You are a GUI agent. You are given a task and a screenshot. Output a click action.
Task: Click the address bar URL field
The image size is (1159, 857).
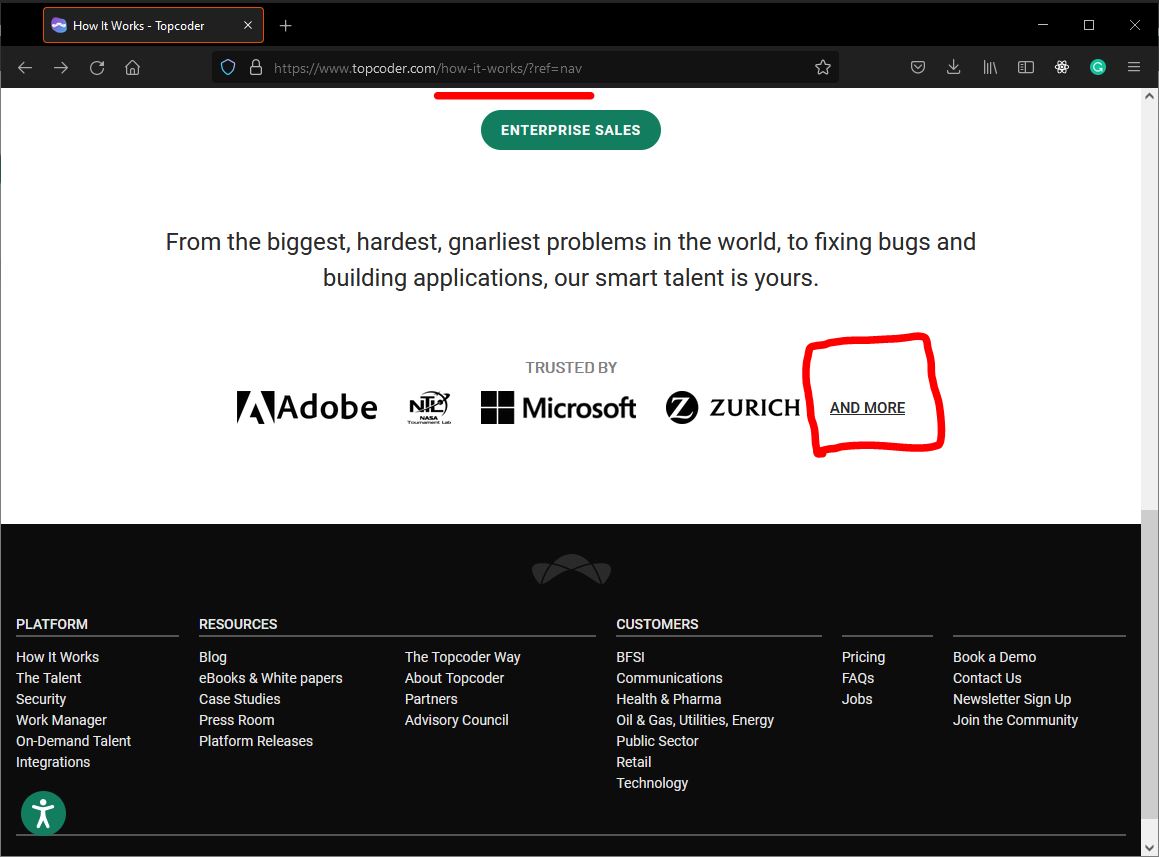click(x=525, y=68)
